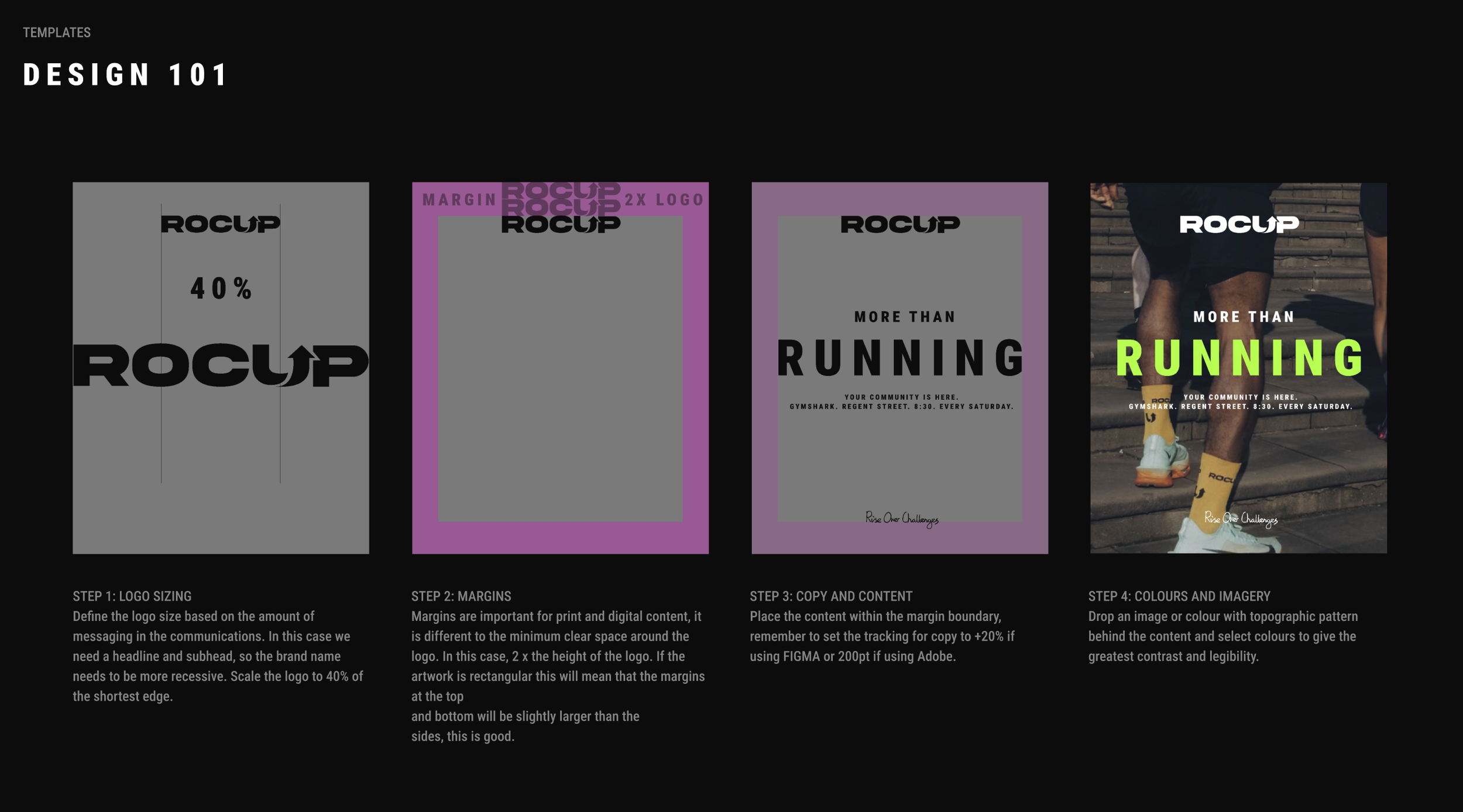This screenshot has width=1463, height=812.
Task: Click the 40% label in logo sizing template
Action: tap(221, 289)
